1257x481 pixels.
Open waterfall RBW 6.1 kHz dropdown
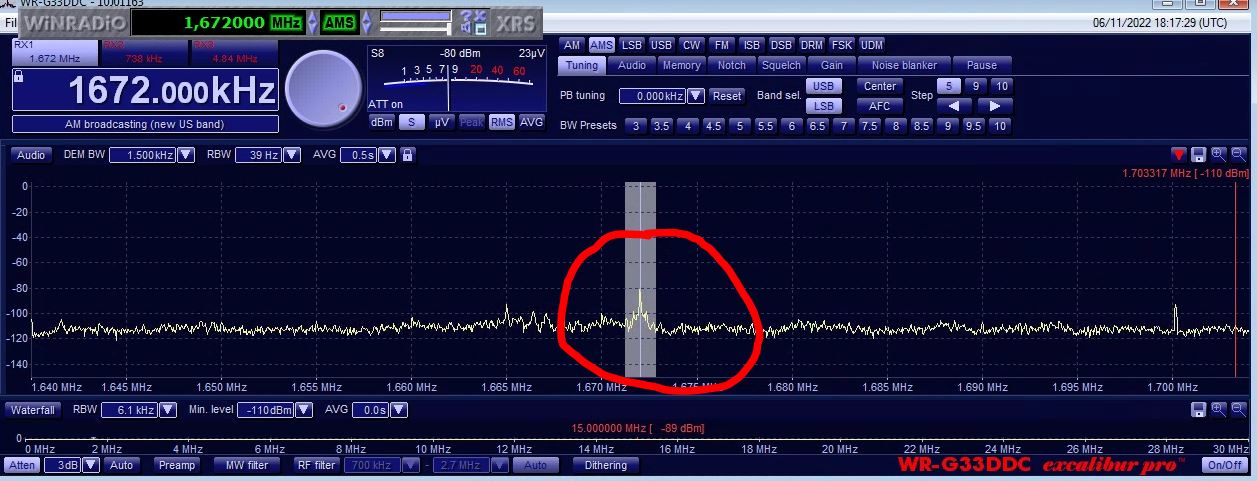(169, 410)
